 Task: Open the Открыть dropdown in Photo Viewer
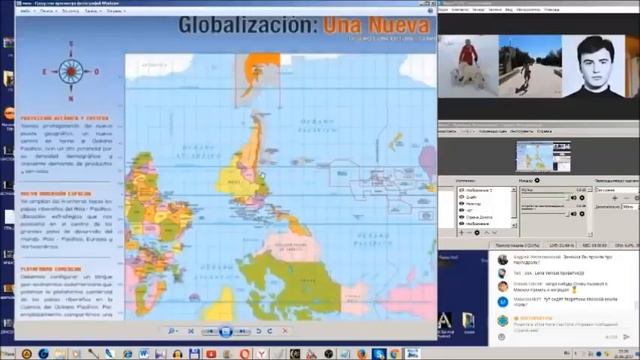click(116, 11)
